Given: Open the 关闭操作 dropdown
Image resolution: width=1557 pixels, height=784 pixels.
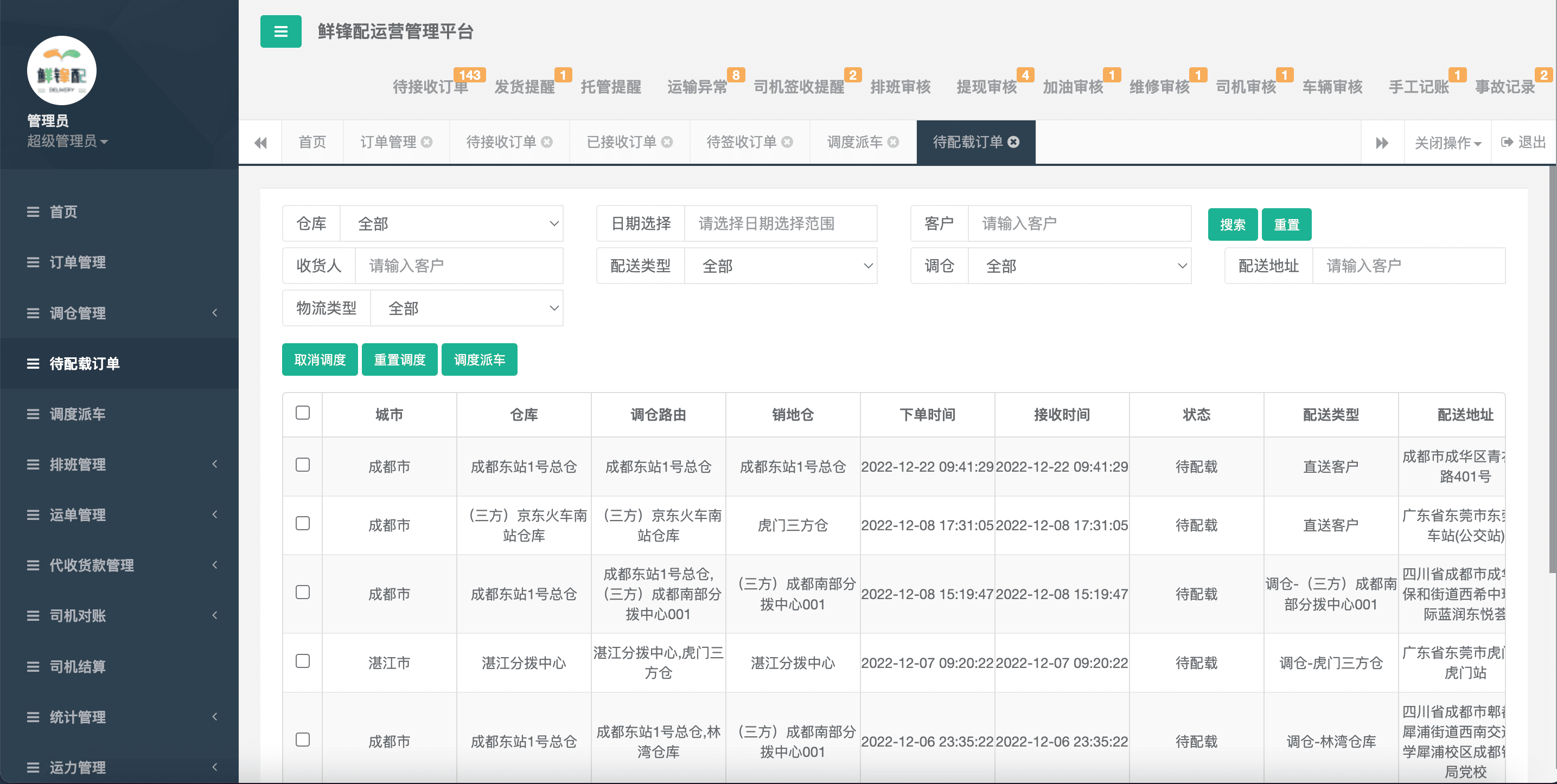Looking at the screenshot, I should 1447,143.
